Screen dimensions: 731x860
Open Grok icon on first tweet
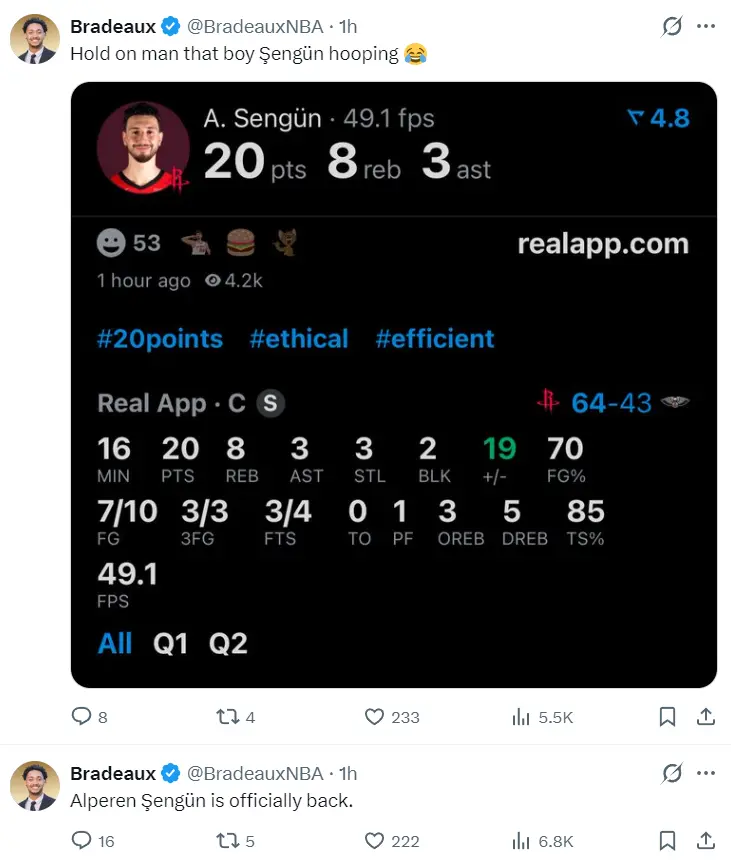pos(672,27)
